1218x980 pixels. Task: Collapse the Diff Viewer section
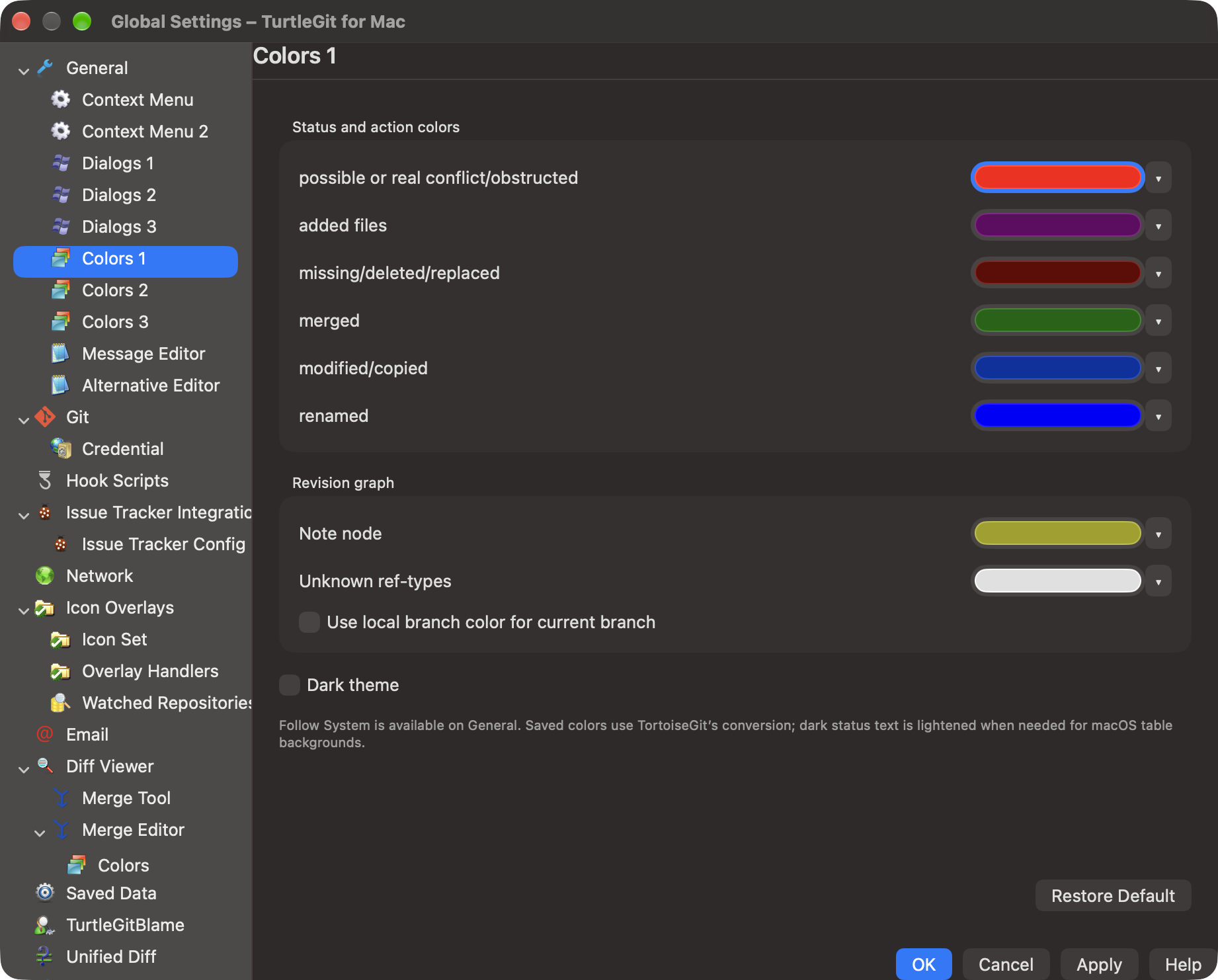pos(24,768)
